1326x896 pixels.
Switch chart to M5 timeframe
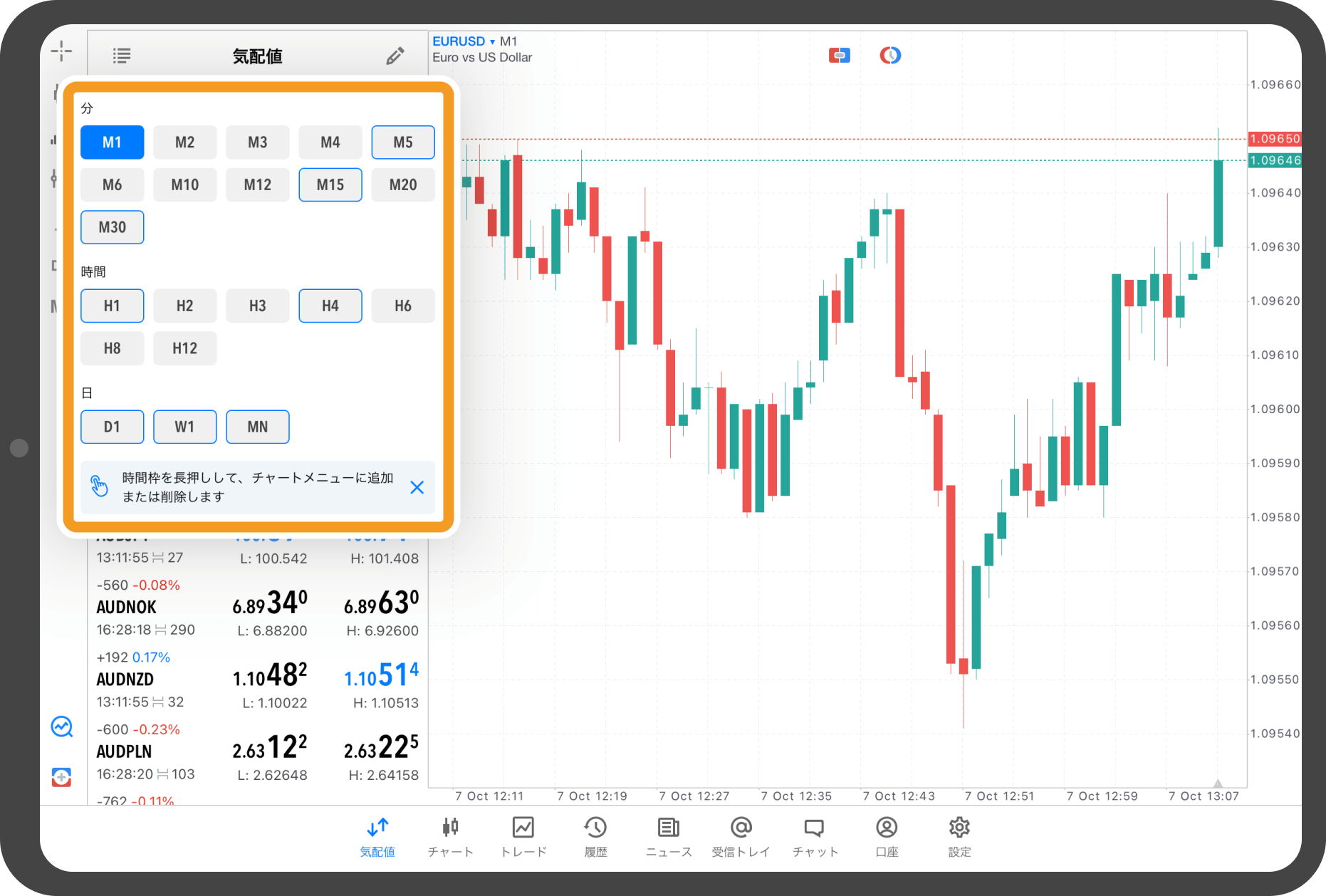tap(402, 142)
